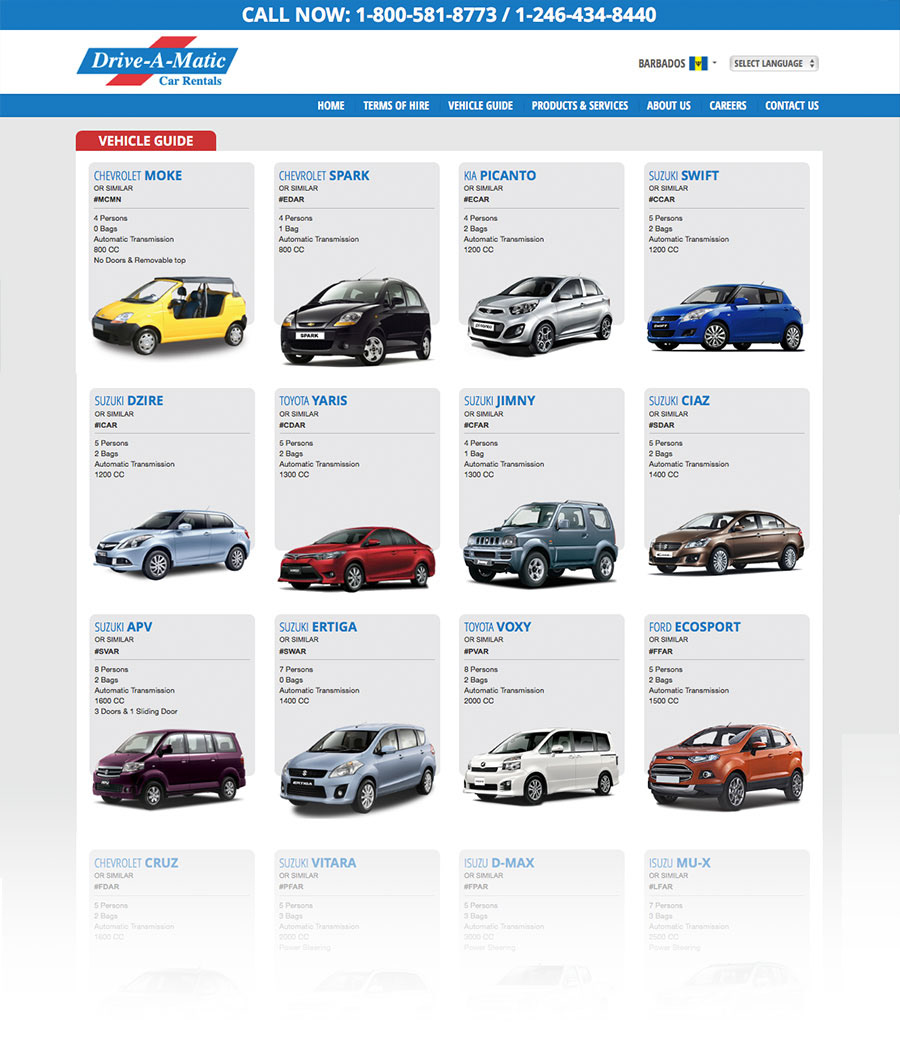Click the light blue Suzuki Dzire image
This screenshot has height=1063, width=900.
(x=172, y=544)
